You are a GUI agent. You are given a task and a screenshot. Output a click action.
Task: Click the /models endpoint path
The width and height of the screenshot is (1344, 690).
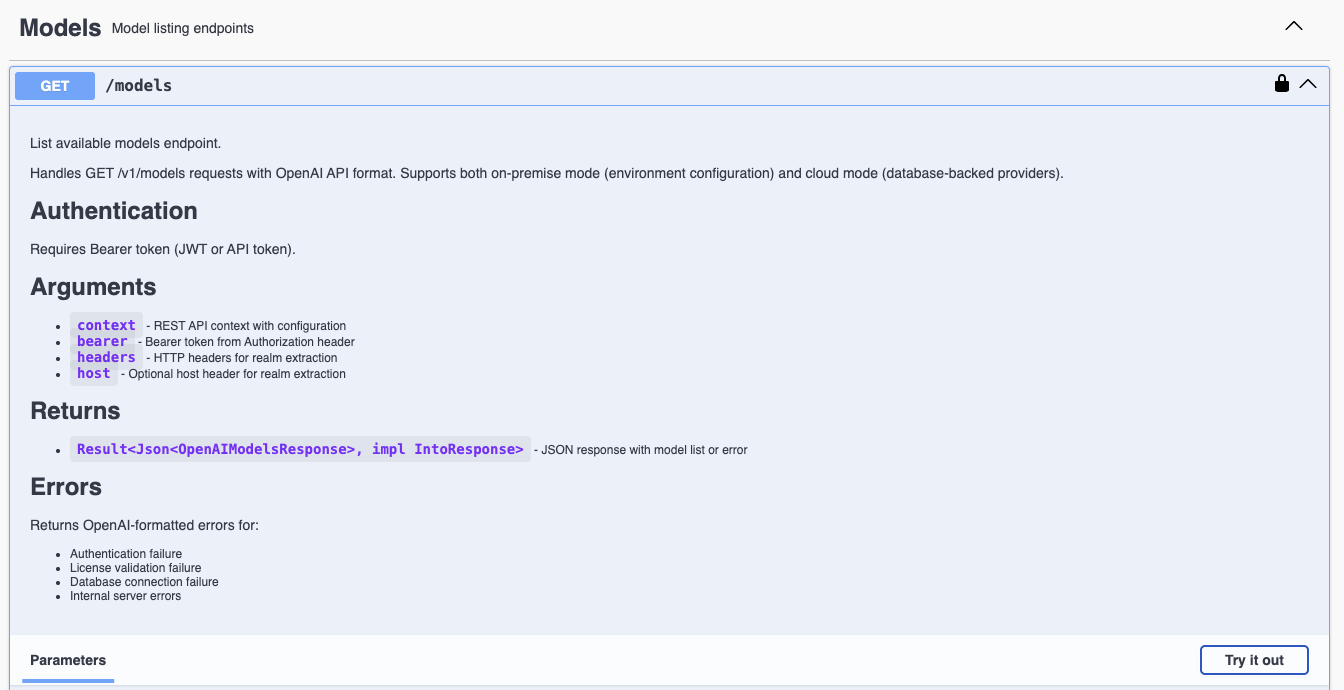click(139, 86)
